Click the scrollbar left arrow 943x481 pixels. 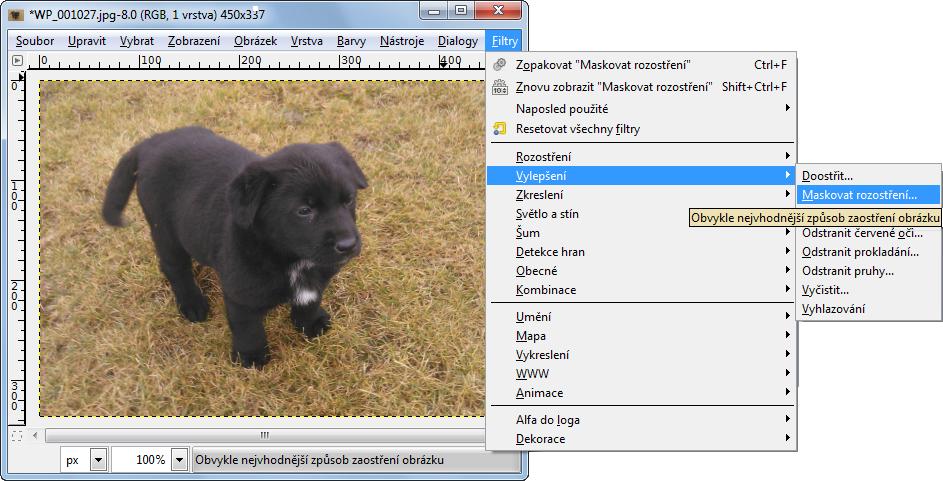pyautogui.click(x=35, y=435)
